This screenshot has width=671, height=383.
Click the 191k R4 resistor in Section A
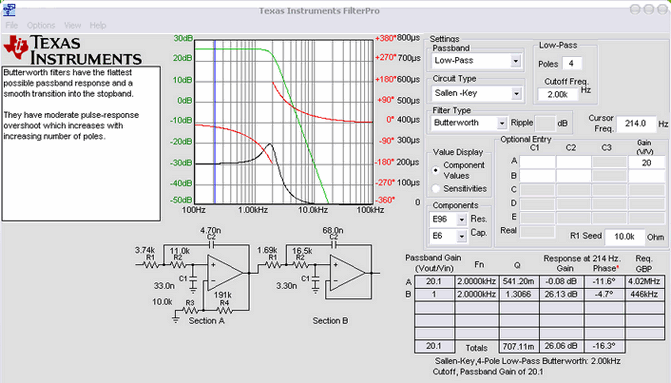(224, 310)
